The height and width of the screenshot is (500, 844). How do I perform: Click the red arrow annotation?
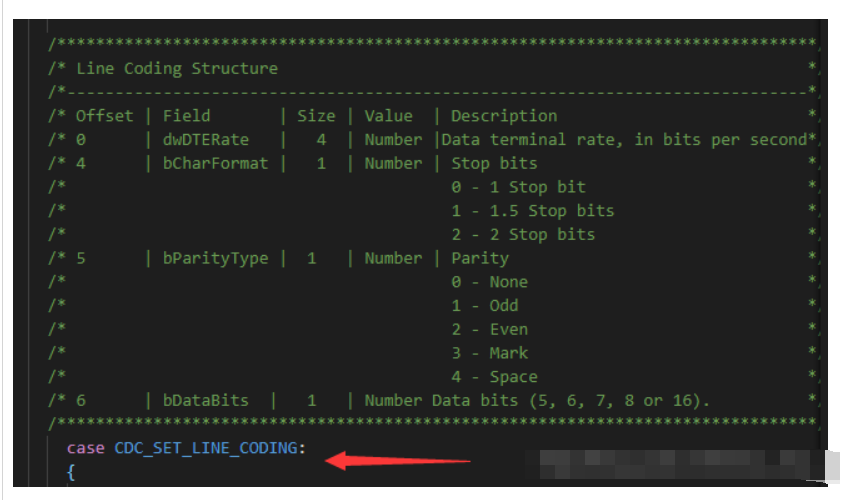pos(398,461)
